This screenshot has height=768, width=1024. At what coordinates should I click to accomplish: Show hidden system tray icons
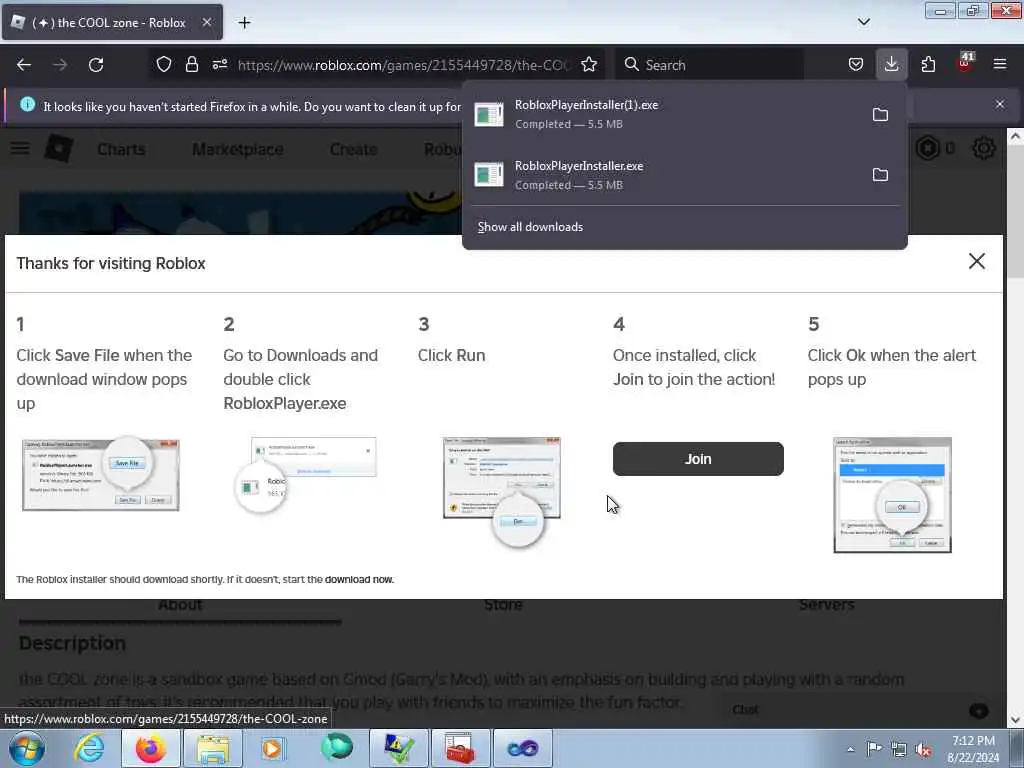pos(850,750)
